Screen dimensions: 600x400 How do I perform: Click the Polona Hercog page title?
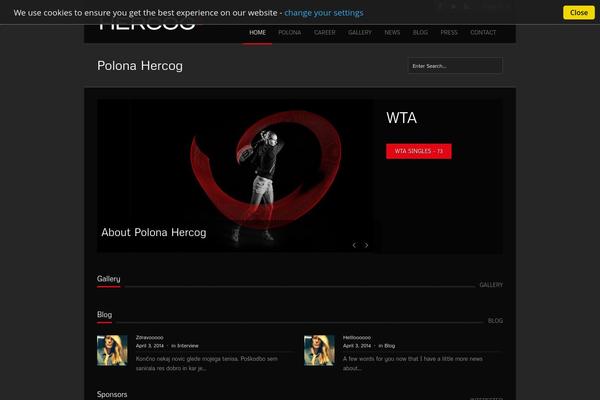(x=140, y=66)
